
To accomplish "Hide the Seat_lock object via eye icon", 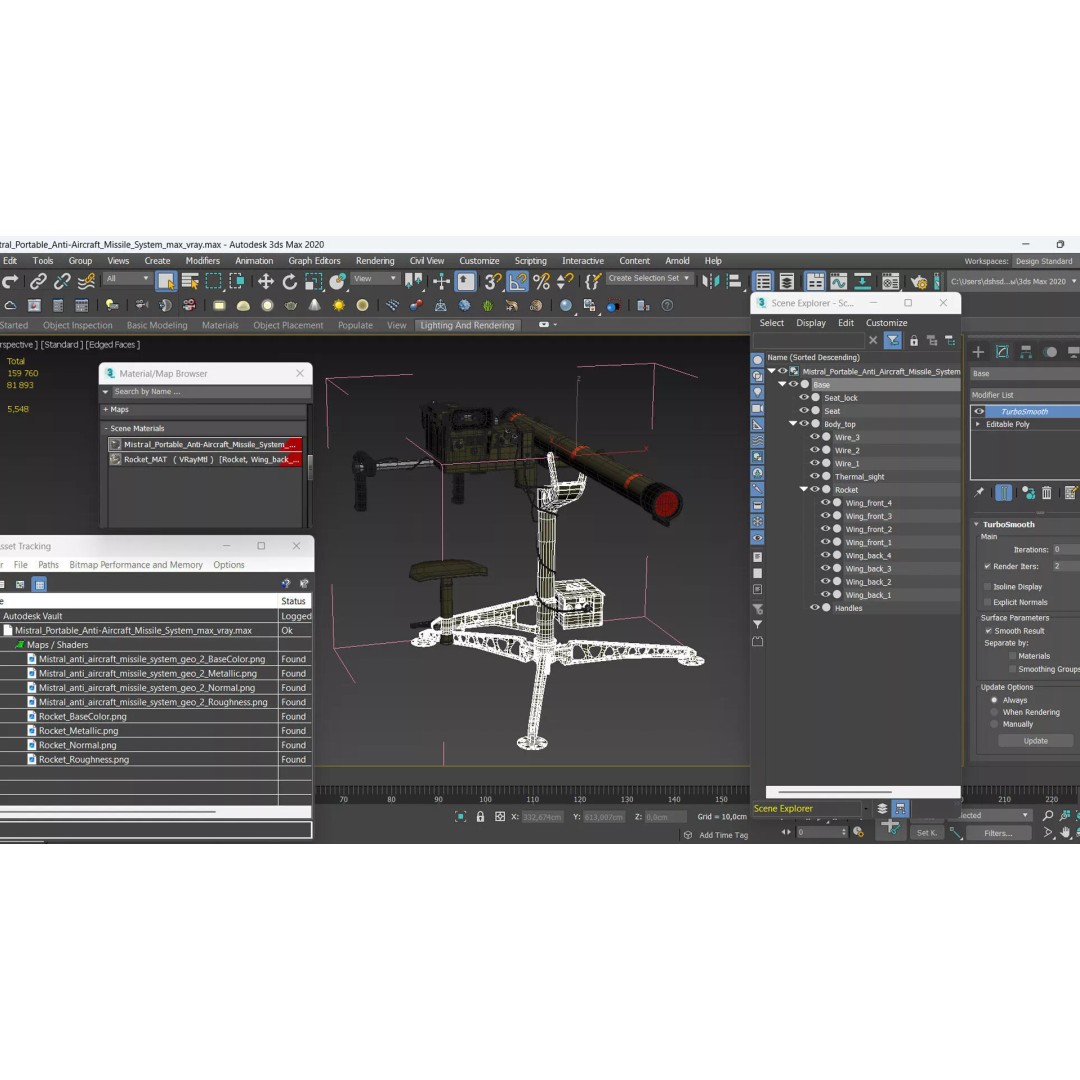I will coord(804,397).
